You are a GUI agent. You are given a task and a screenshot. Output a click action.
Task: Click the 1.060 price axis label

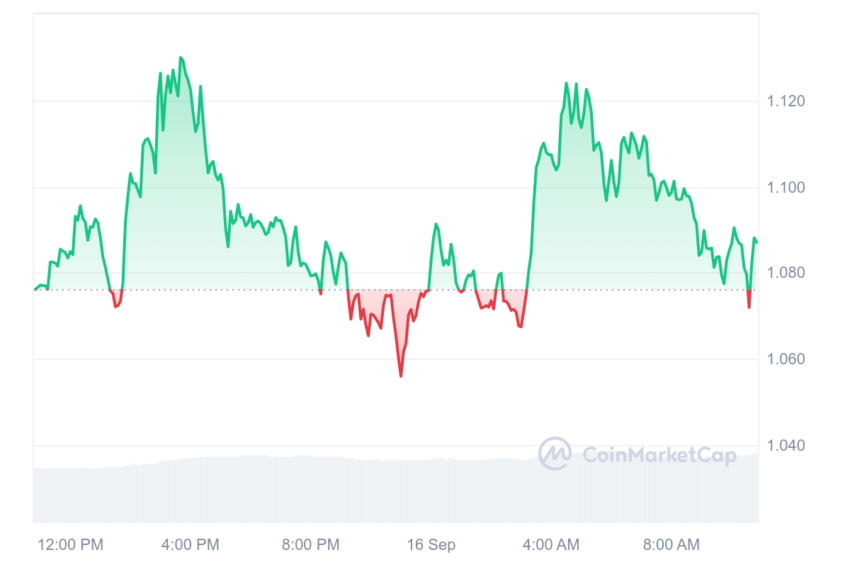pos(785,359)
